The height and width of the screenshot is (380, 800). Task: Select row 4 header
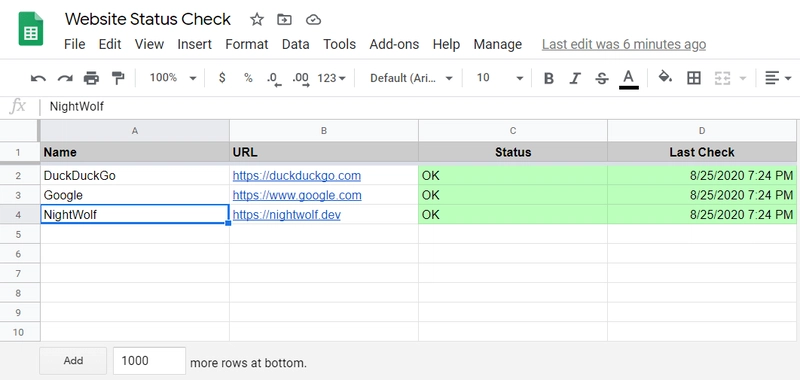[19, 215]
